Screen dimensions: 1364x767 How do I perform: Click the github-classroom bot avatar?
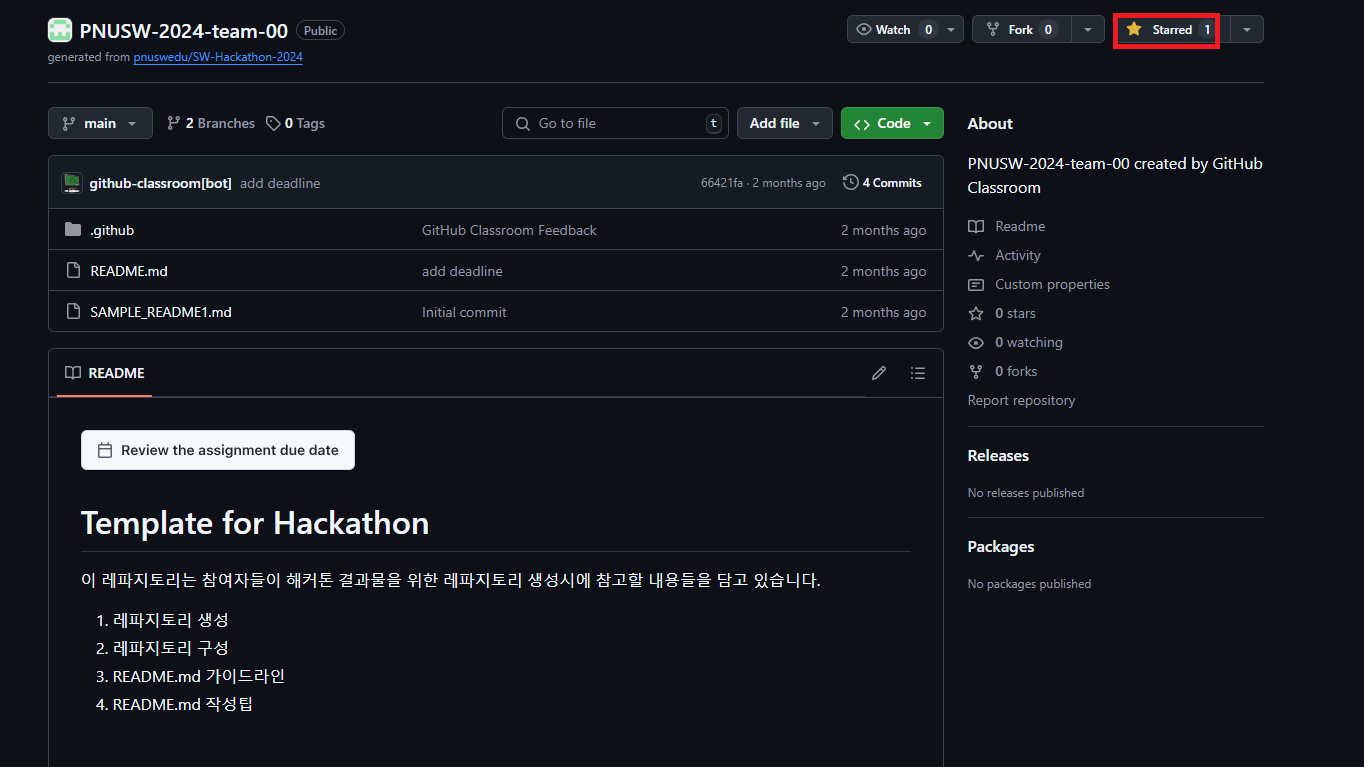coord(71,183)
